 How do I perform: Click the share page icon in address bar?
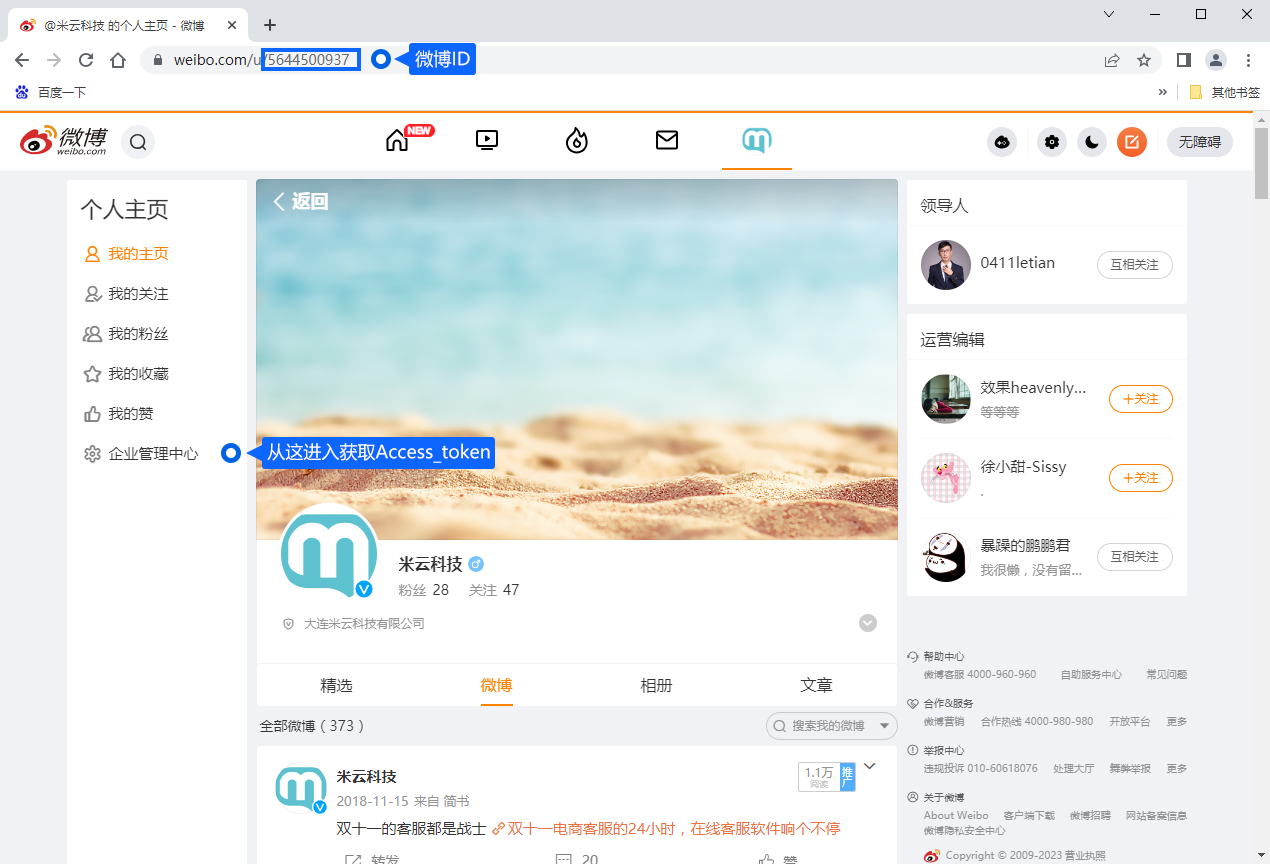coord(1112,60)
